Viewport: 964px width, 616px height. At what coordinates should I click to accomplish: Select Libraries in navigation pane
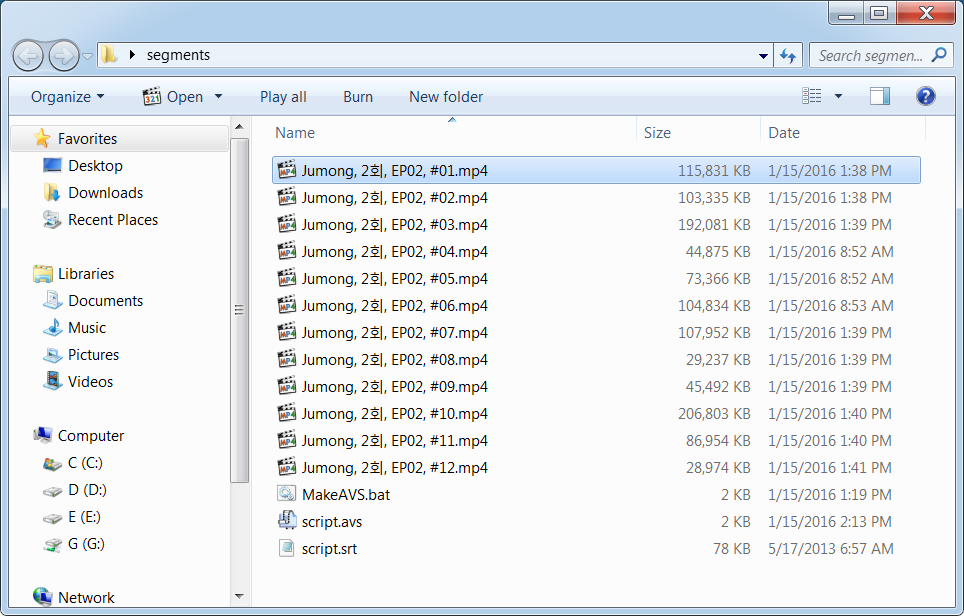[85, 274]
